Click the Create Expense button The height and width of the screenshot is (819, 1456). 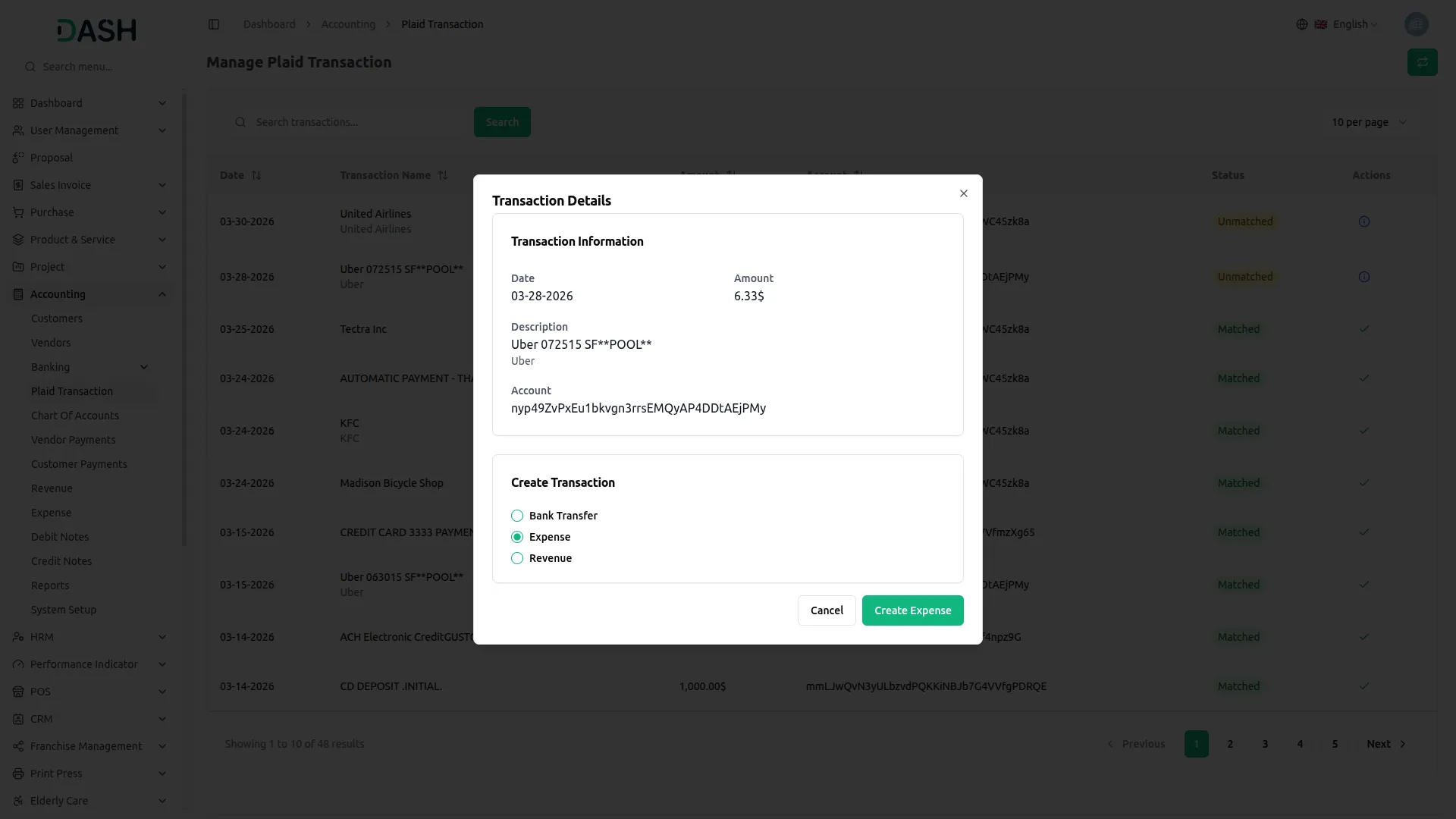pyautogui.click(x=912, y=610)
